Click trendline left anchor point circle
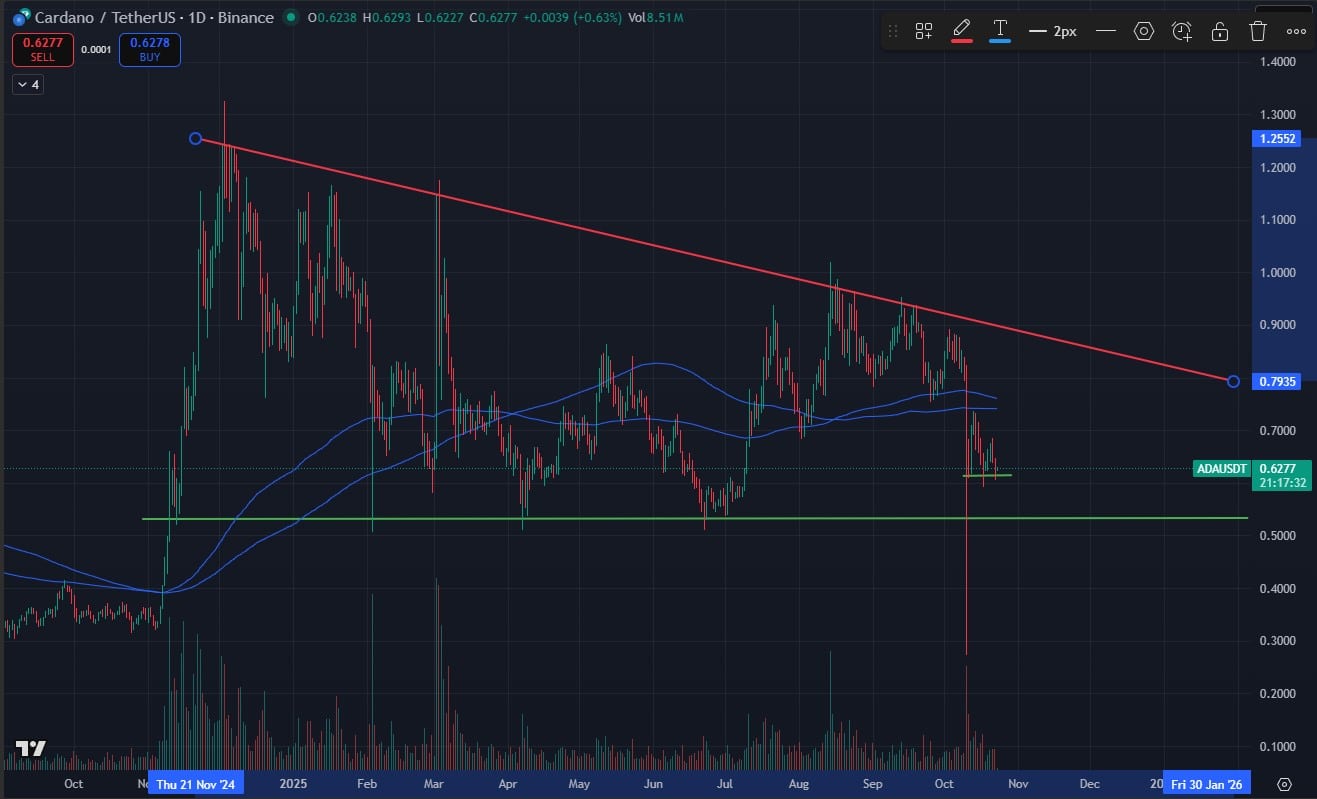This screenshot has width=1317, height=799. pos(196,138)
